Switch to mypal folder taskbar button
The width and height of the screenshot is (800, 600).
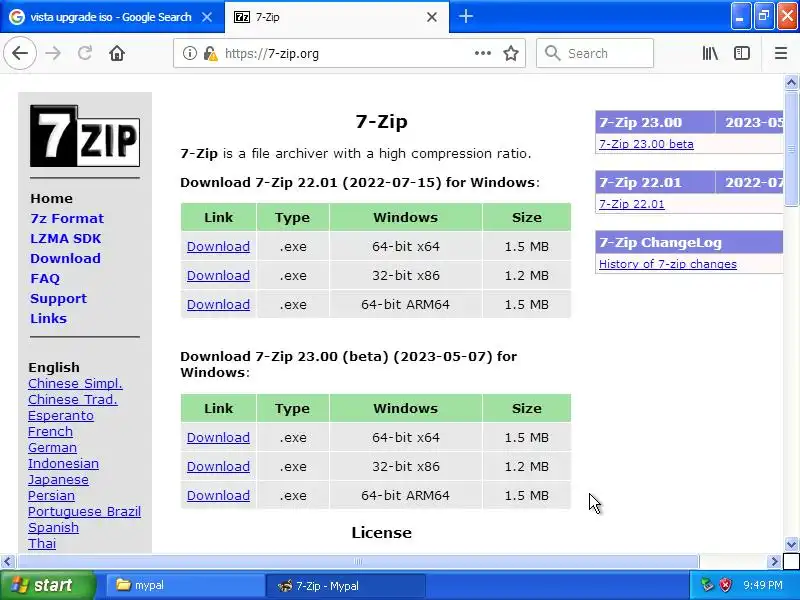click(x=185, y=585)
